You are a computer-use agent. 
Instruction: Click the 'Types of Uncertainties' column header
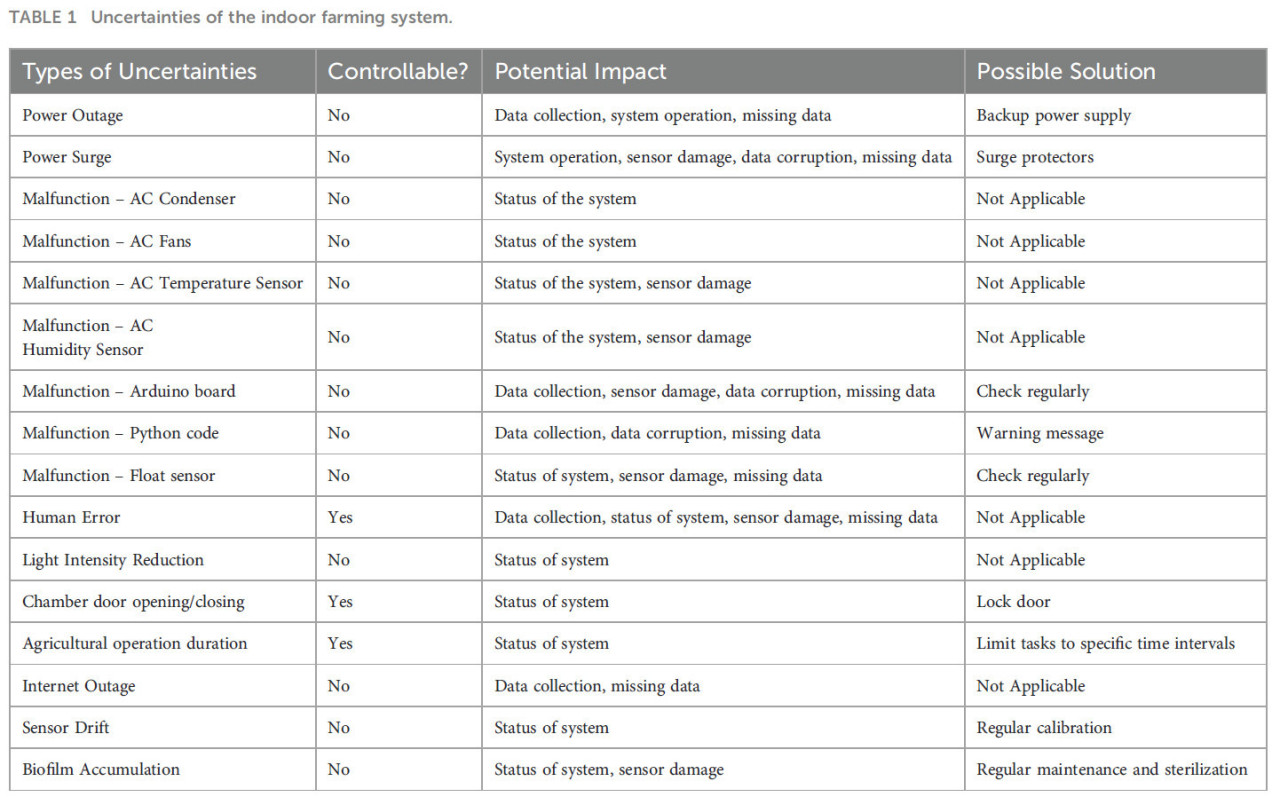[x=139, y=72]
